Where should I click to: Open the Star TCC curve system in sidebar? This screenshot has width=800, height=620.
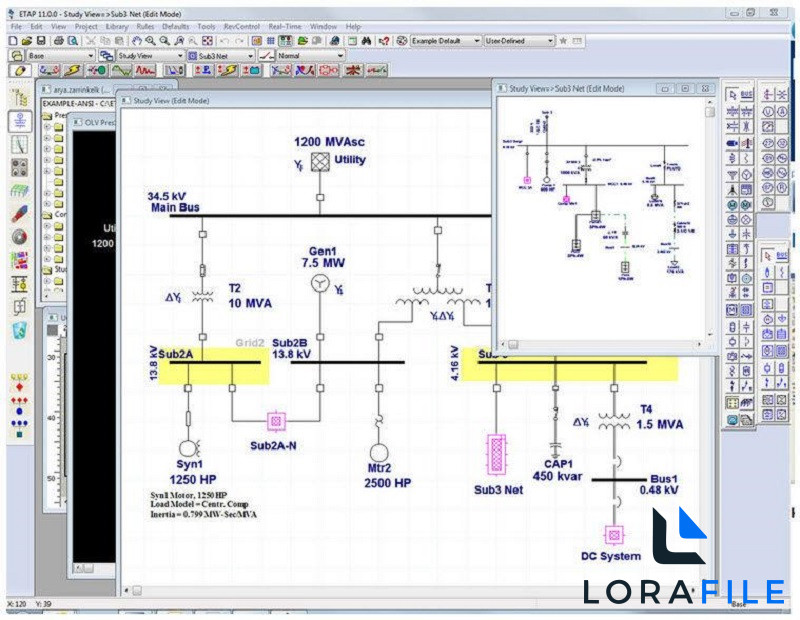coord(20,145)
